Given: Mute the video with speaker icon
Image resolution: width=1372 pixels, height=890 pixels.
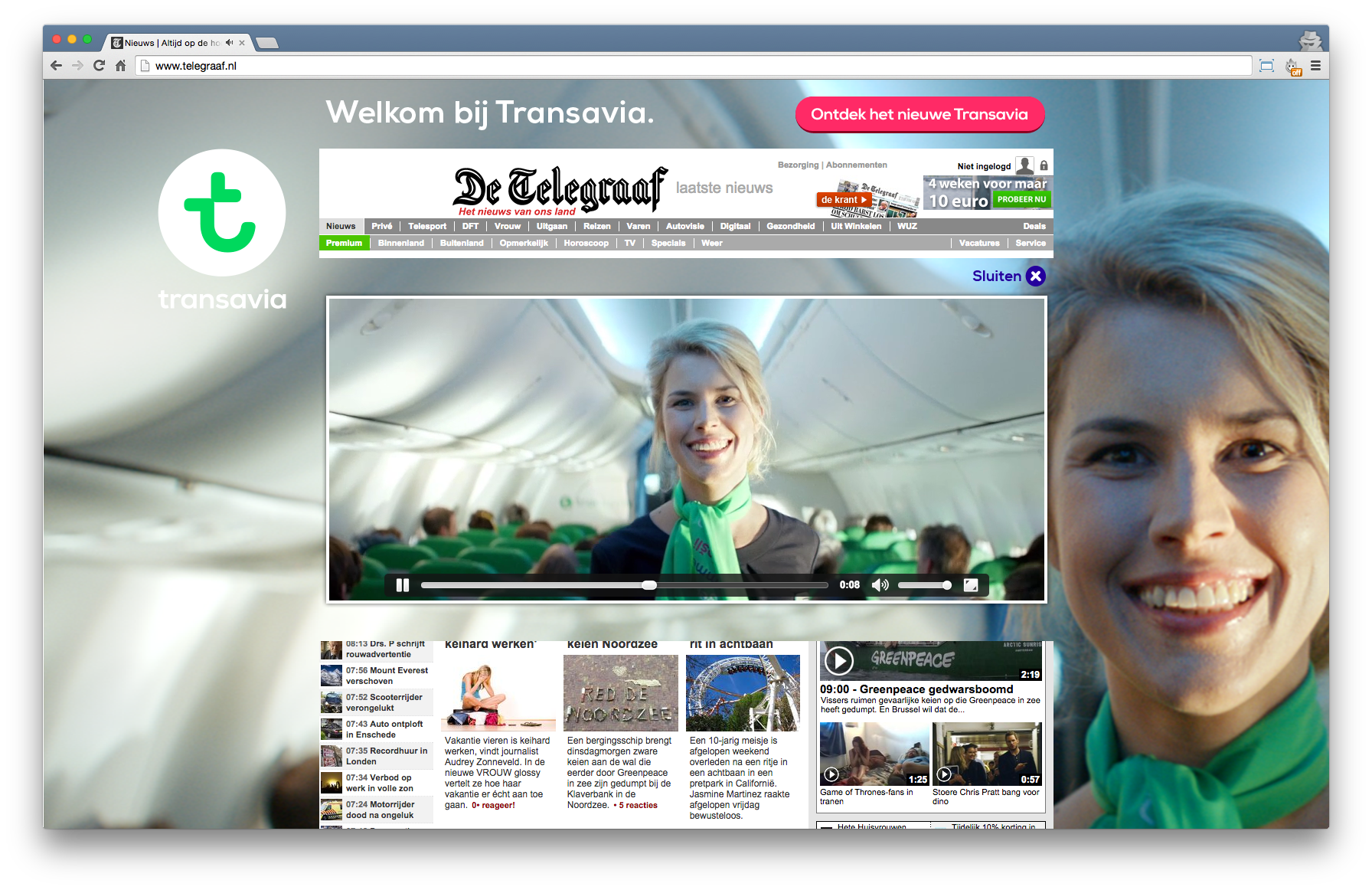Looking at the screenshot, I should click(x=880, y=585).
